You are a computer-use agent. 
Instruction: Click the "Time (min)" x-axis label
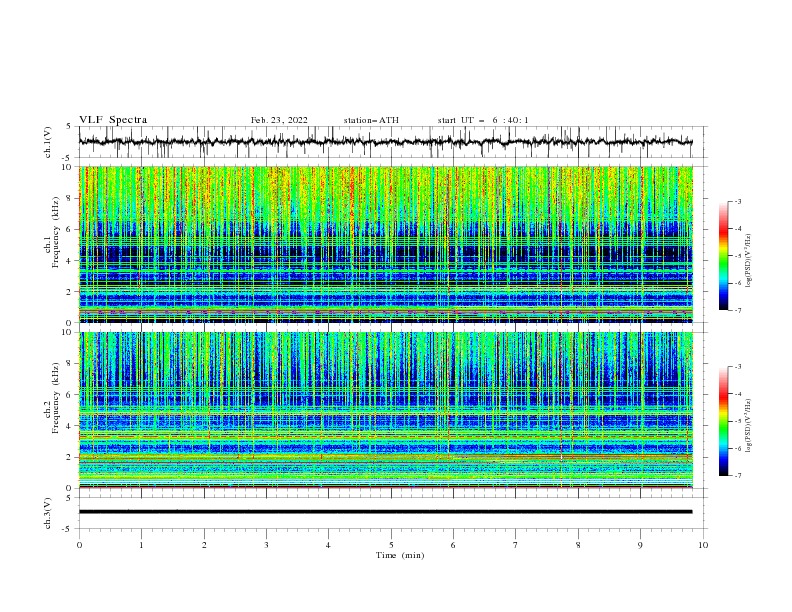coord(400,555)
